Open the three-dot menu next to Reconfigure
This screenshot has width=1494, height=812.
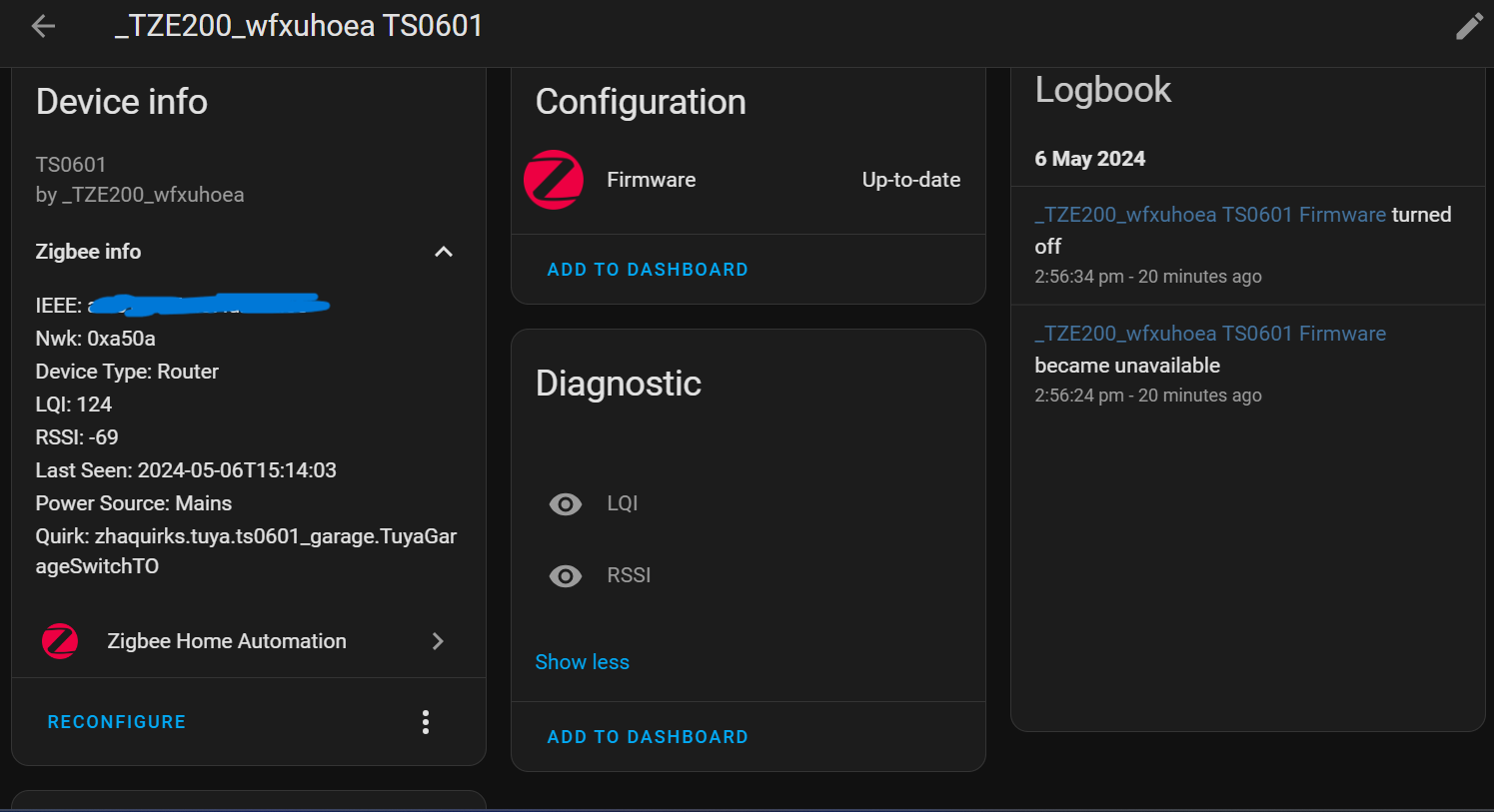tap(426, 722)
